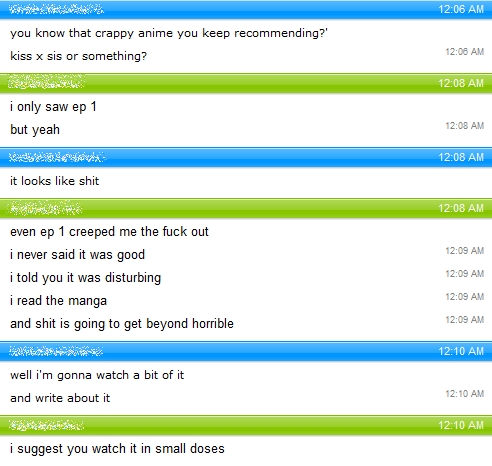The height and width of the screenshot is (466, 492).
Task: Select the 'i told you it was disturbing' line
Action: tap(86, 278)
